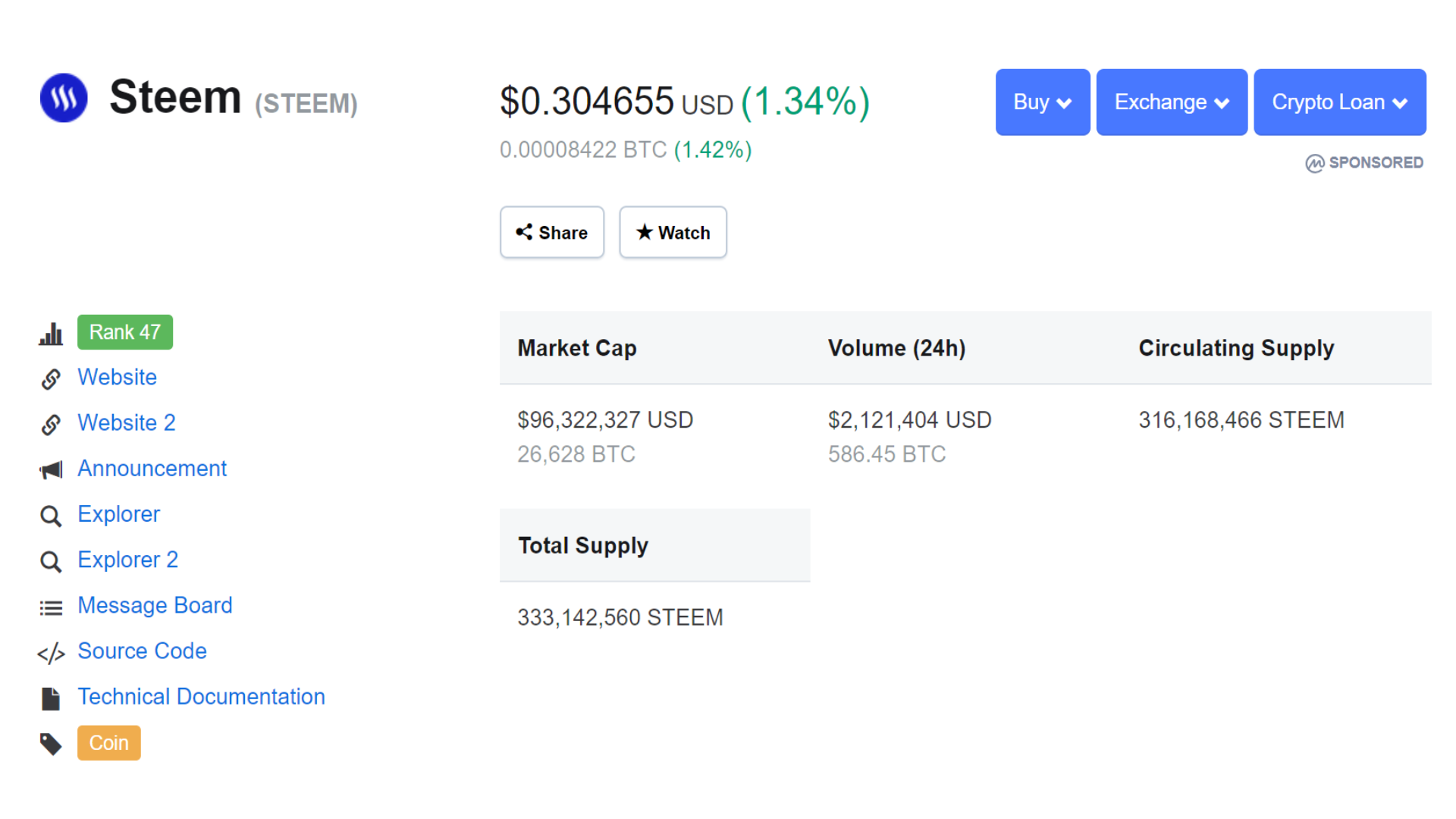Click the green Rank 47 badge
Viewport: 1456px width, 819px height.
[x=125, y=332]
